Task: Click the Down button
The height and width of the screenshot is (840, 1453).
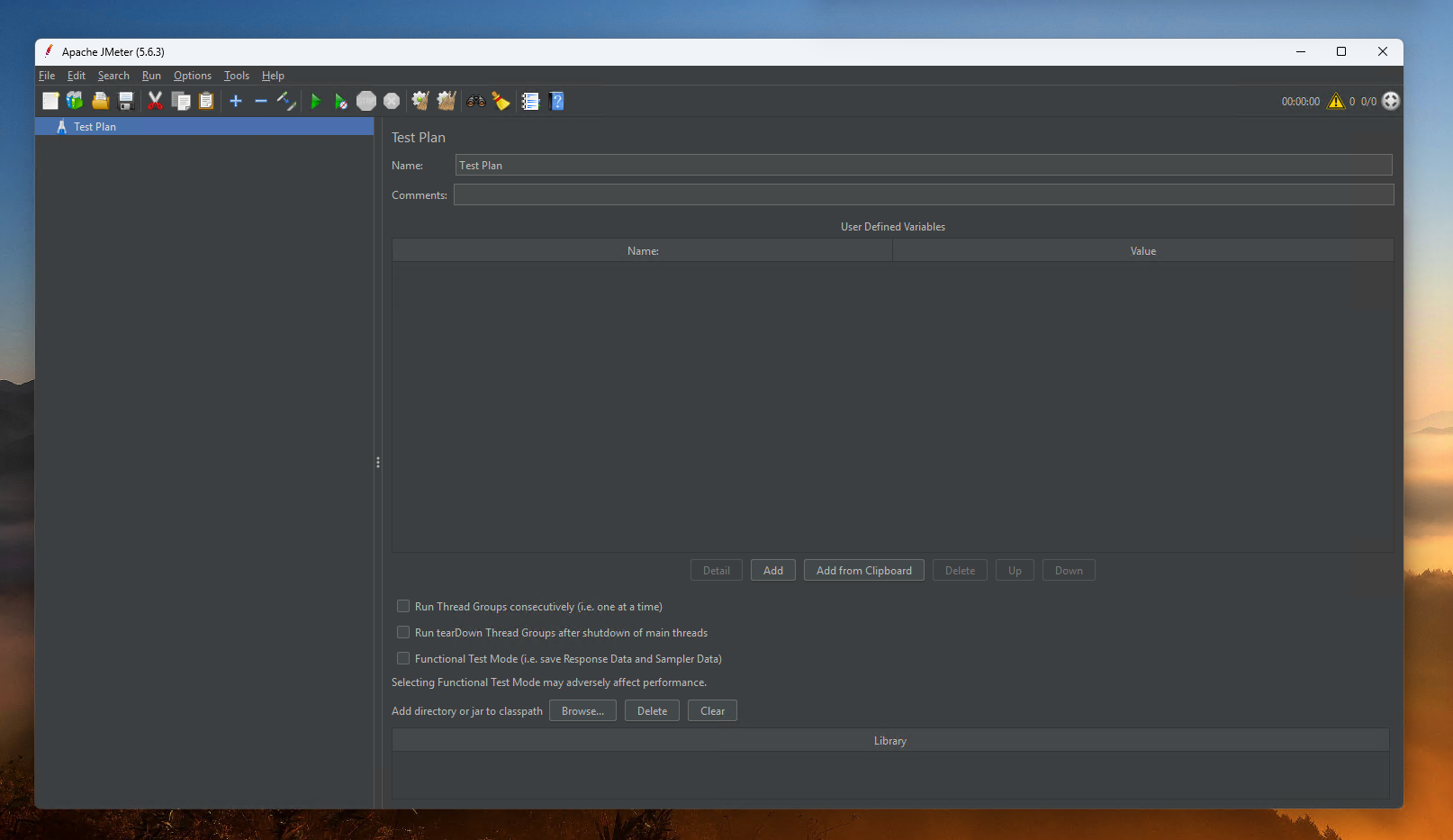Action: click(1069, 571)
